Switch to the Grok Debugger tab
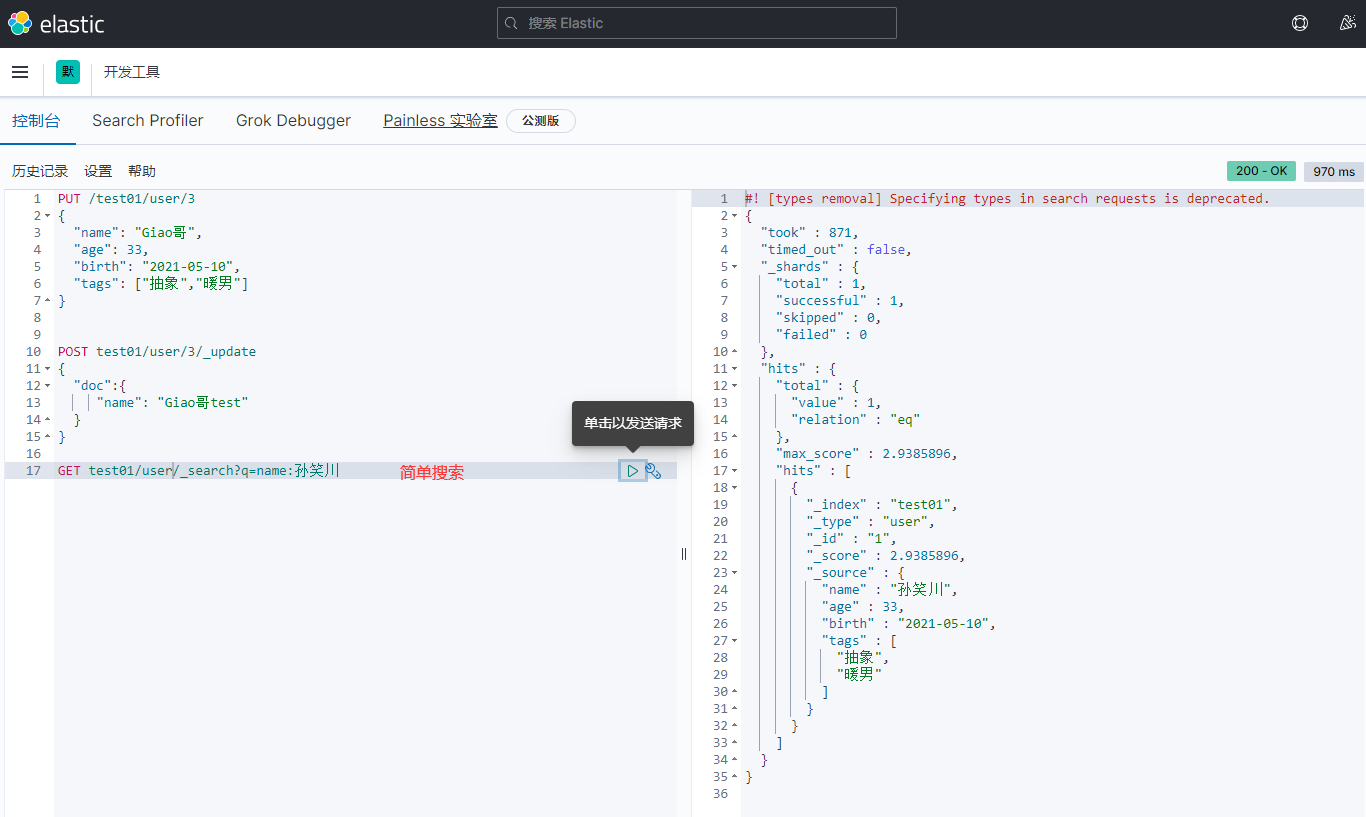 click(x=293, y=121)
